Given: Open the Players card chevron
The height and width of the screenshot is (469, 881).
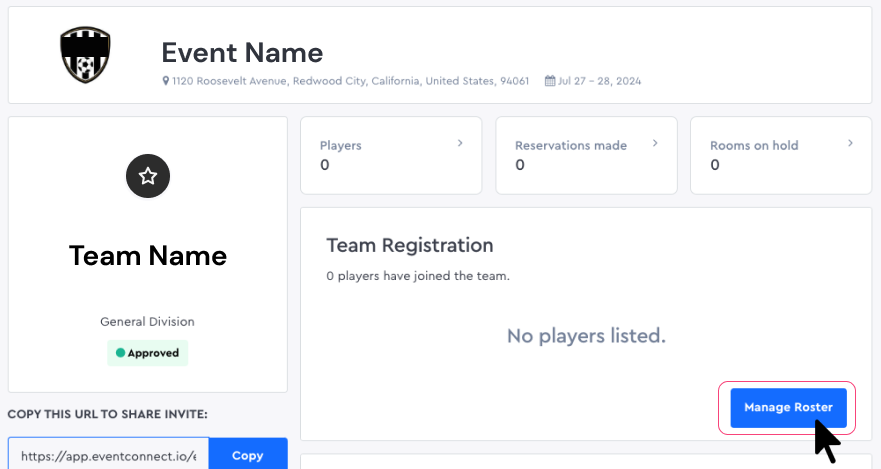Looking at the screenshot, I should point(460,143).
